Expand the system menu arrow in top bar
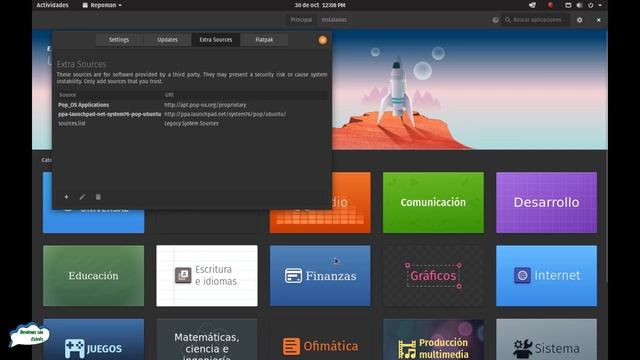Viewport: 640px width, 360px height. (x=600, y=5)
